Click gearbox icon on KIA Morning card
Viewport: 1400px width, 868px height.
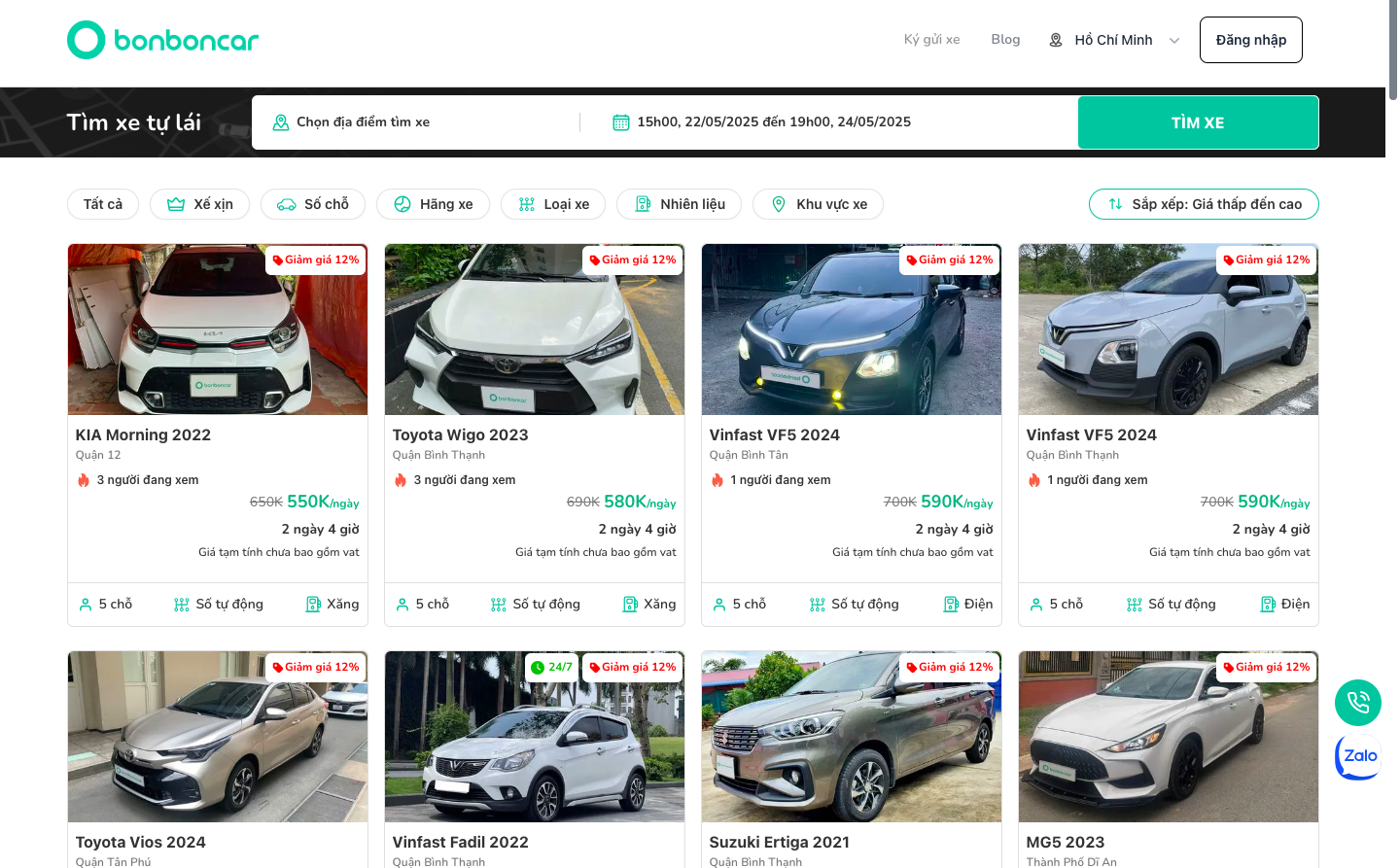(182, 605)
